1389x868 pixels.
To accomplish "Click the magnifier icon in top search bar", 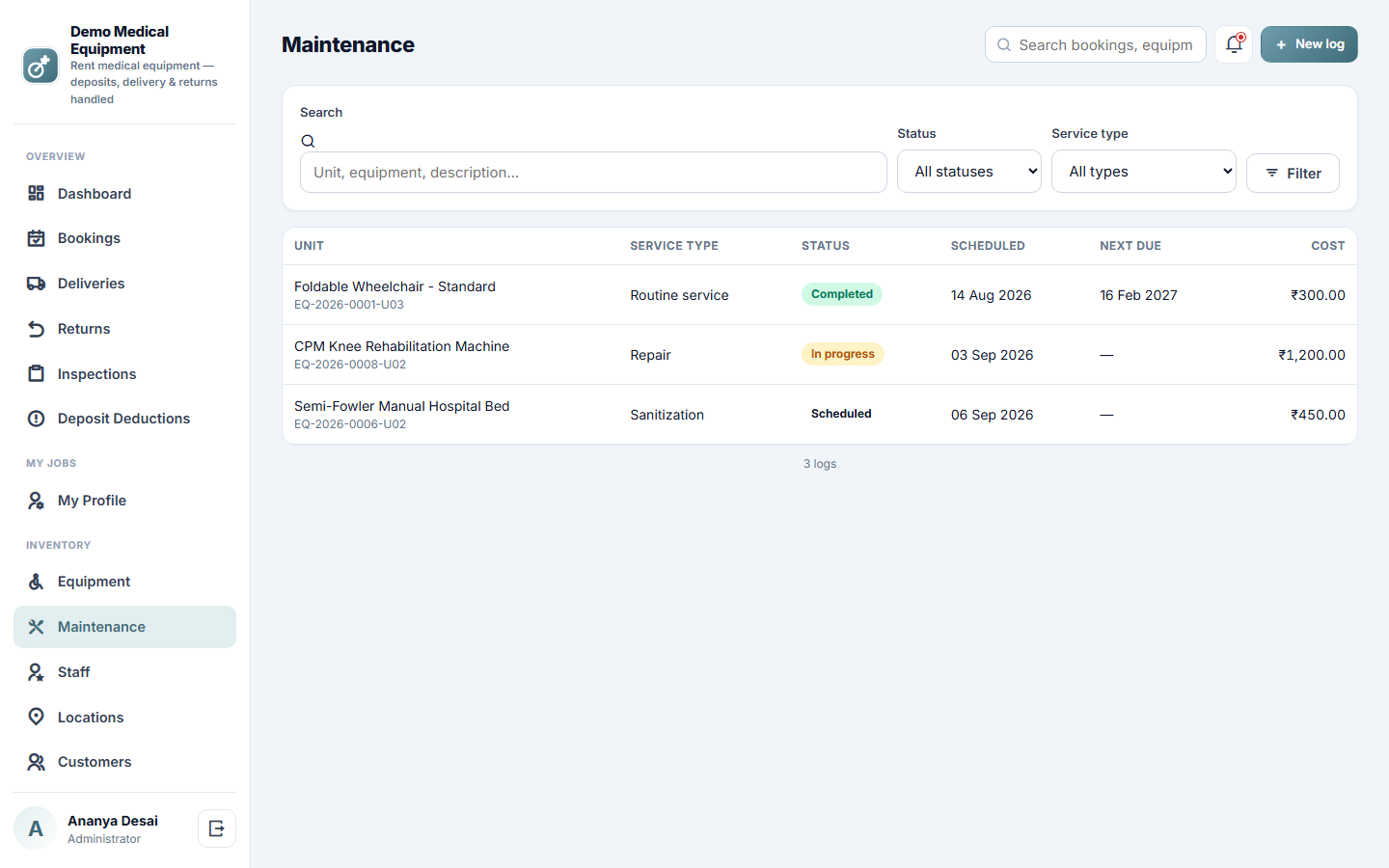I will point(1004,44).
